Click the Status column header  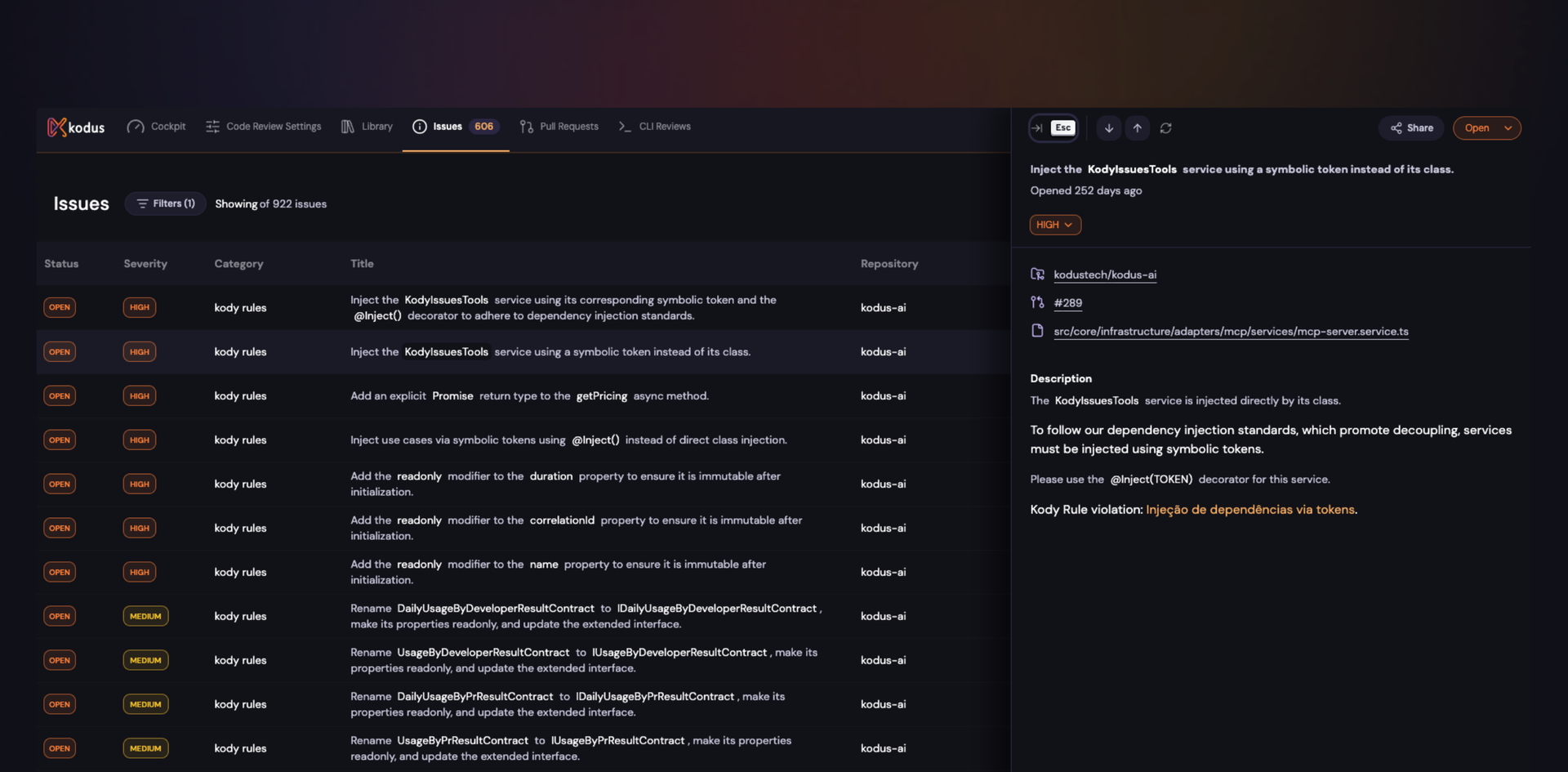pos(61,264)
